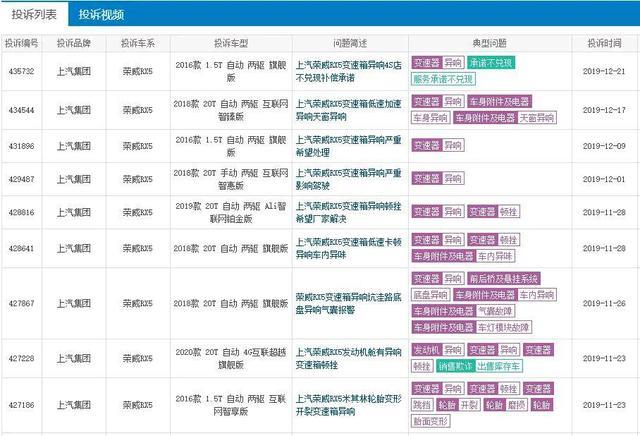Viewport: 640px width, 436px height.
Task: Click the 发动机 异响 tag in row 427228
Action: click(x=438, y=350)
